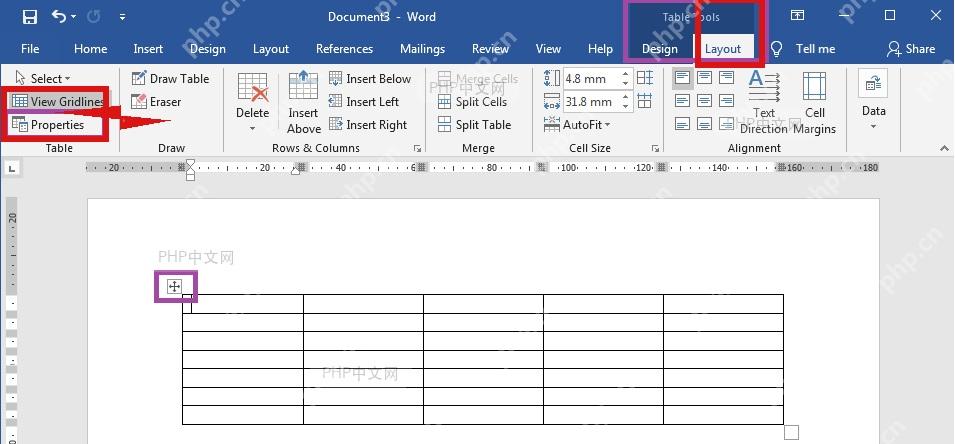Click Insert Right

368,125
